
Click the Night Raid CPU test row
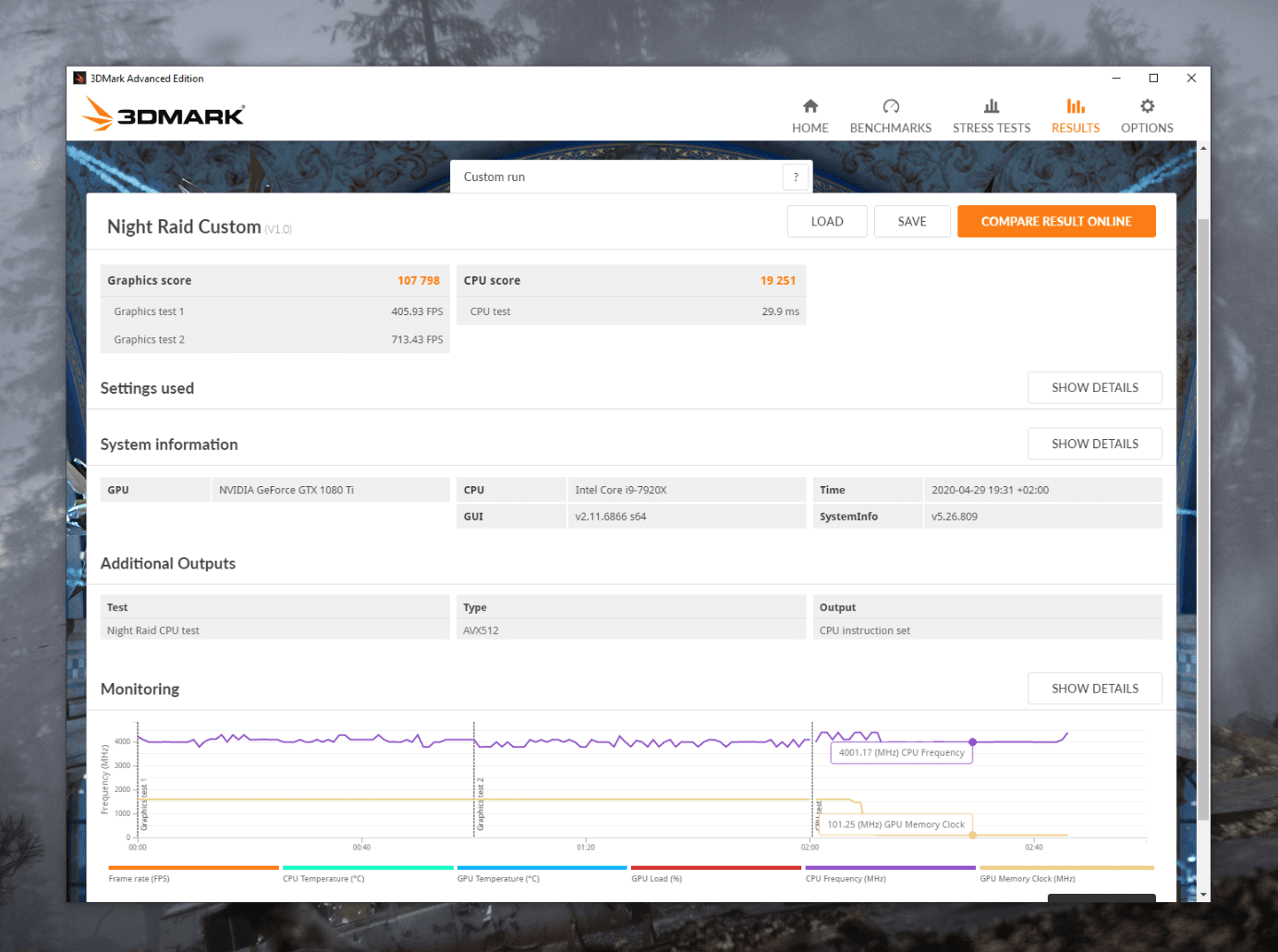[x=275, y=630]
